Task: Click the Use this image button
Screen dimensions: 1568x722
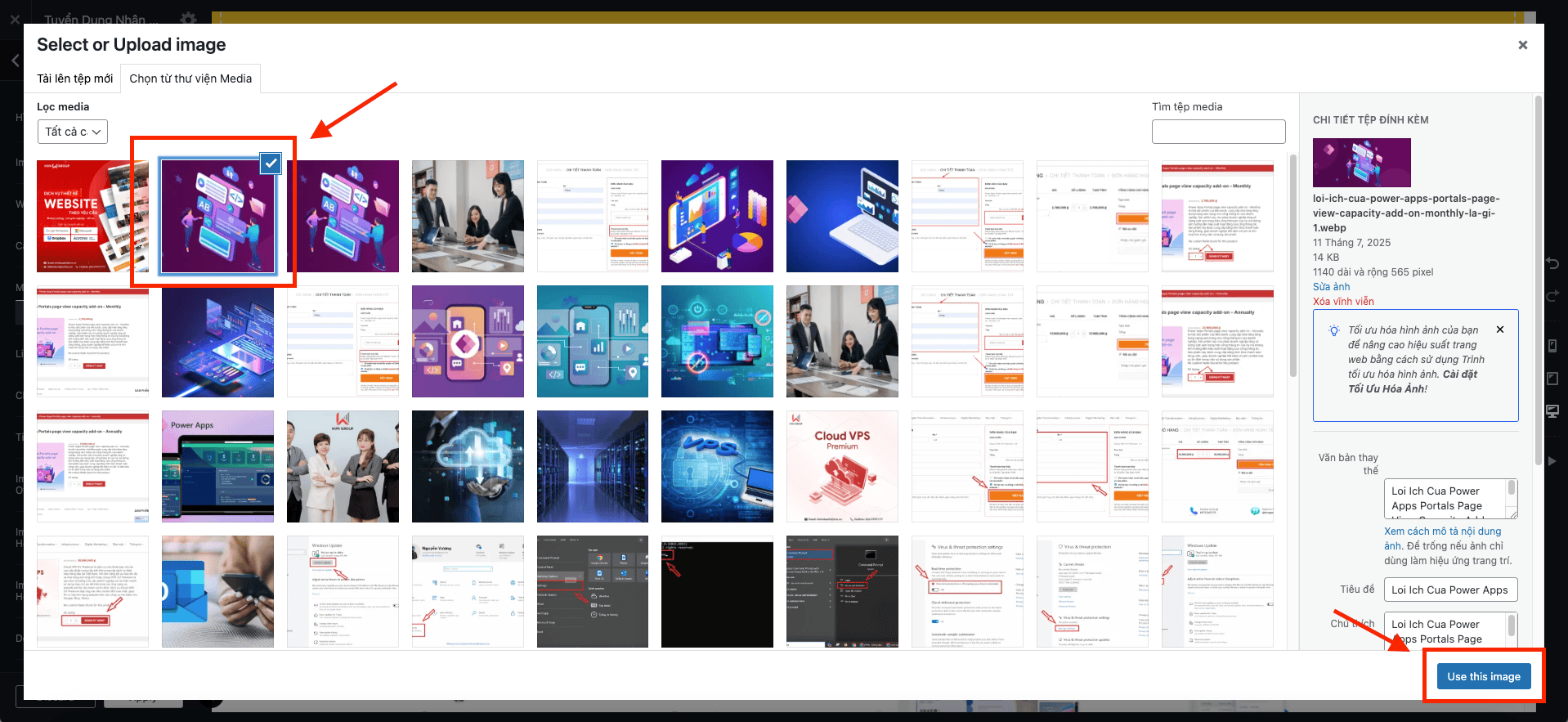Action: 1484,676
